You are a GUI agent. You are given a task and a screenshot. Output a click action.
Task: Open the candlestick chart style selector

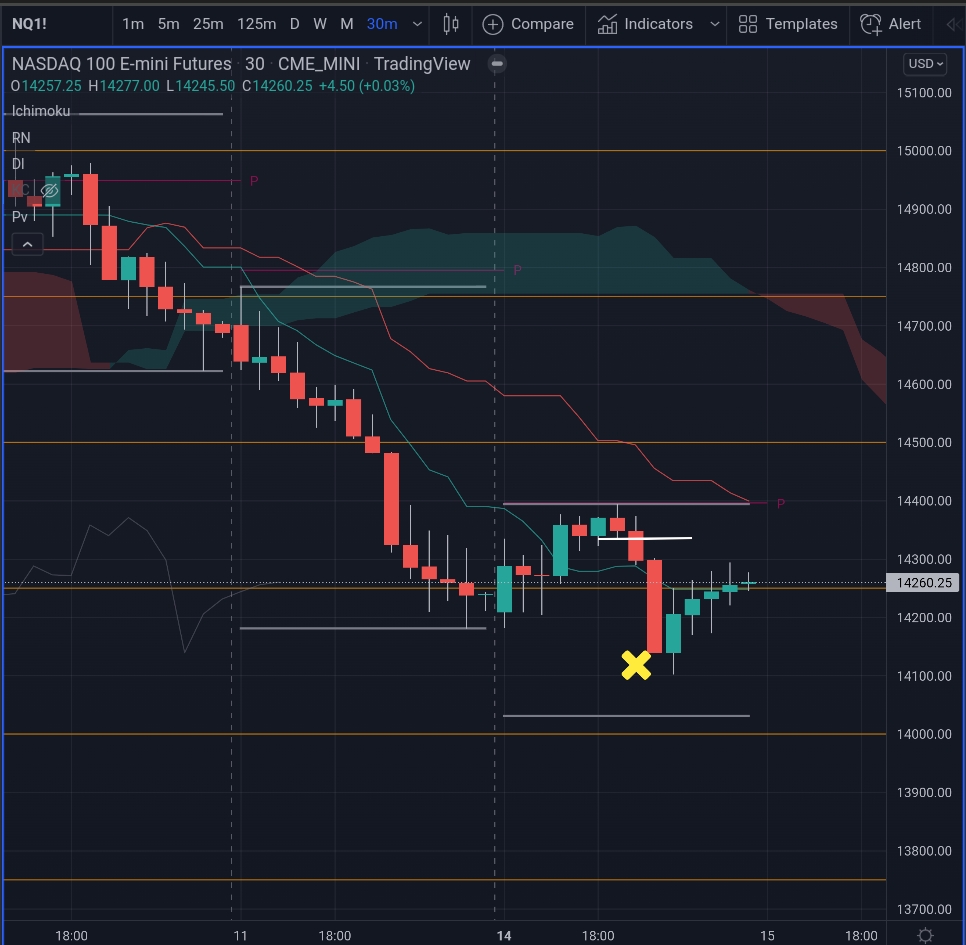tap(451, 24)
